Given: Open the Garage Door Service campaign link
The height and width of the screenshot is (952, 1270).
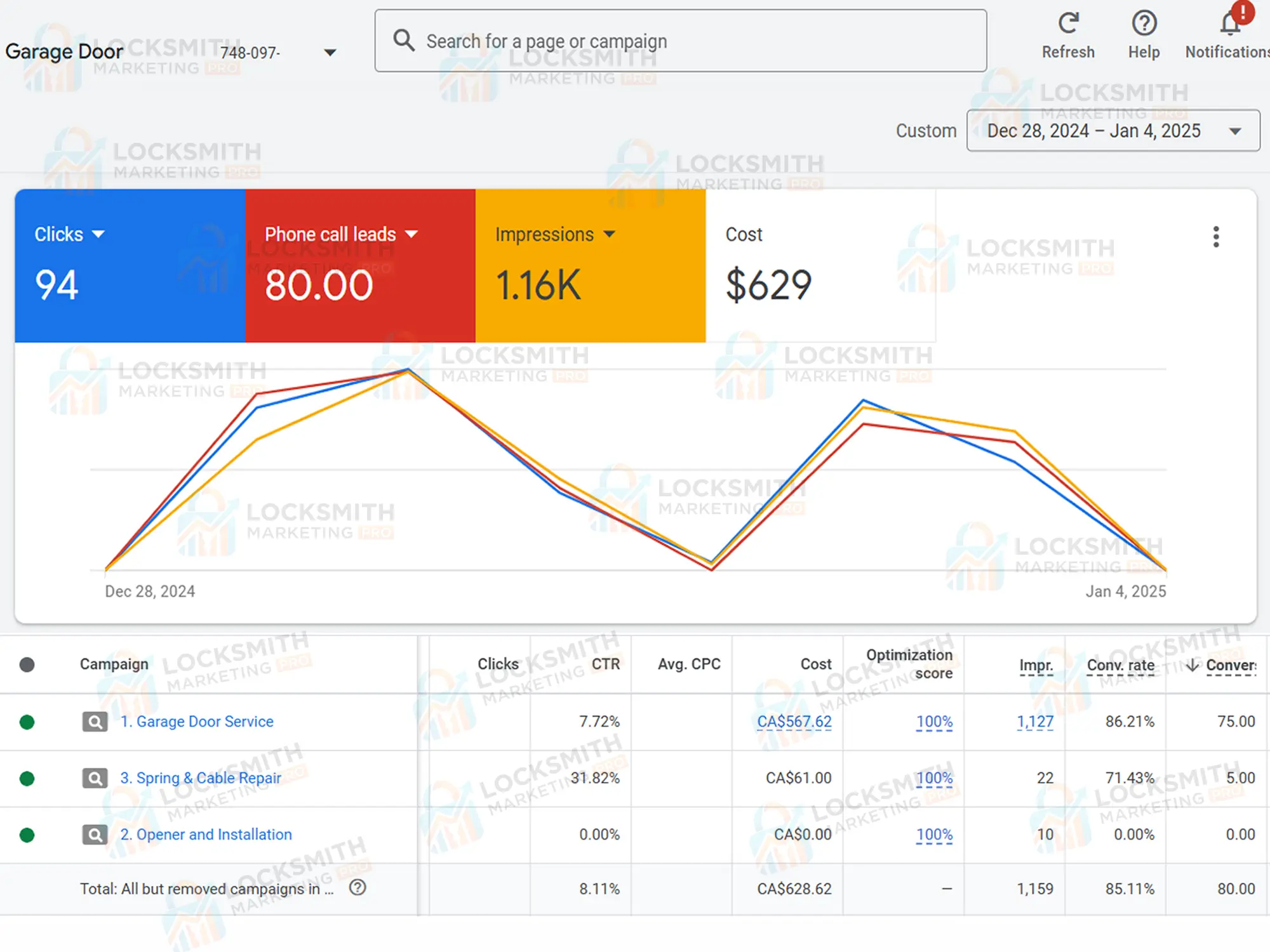Looking at the screenshot, I should point(197,722).
